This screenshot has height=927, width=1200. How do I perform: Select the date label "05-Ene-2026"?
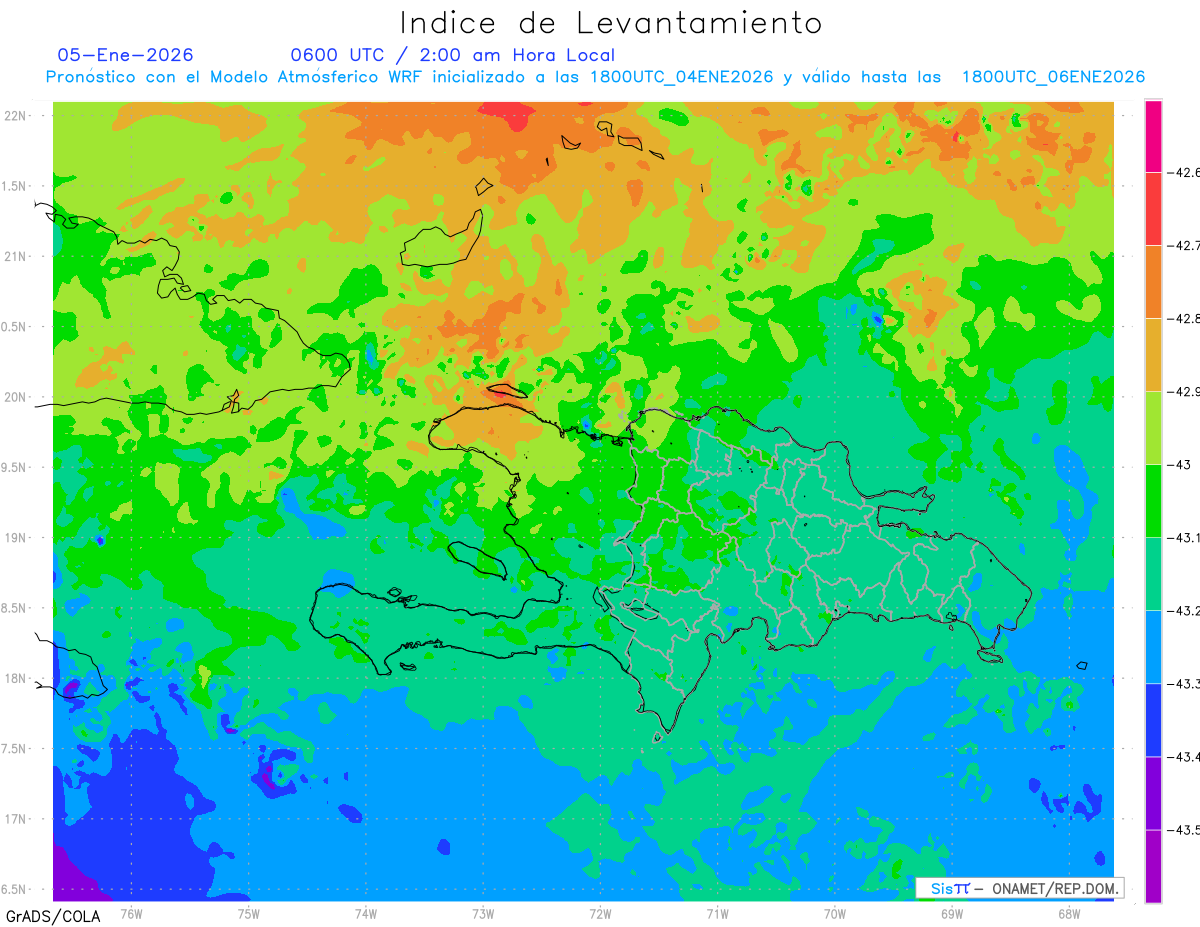click(x=125, y=55)
